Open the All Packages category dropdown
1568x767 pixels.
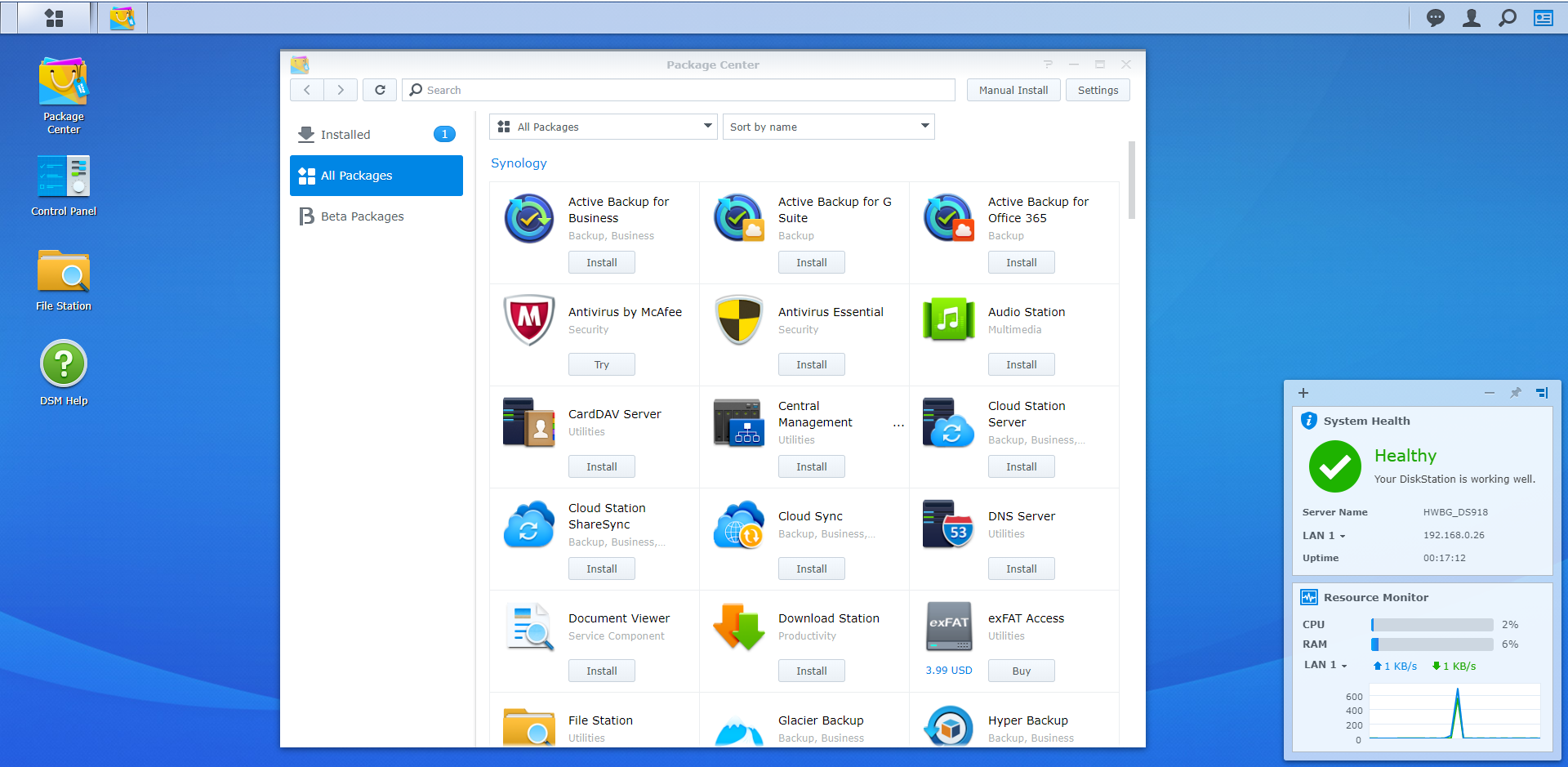tap(604, 127)
